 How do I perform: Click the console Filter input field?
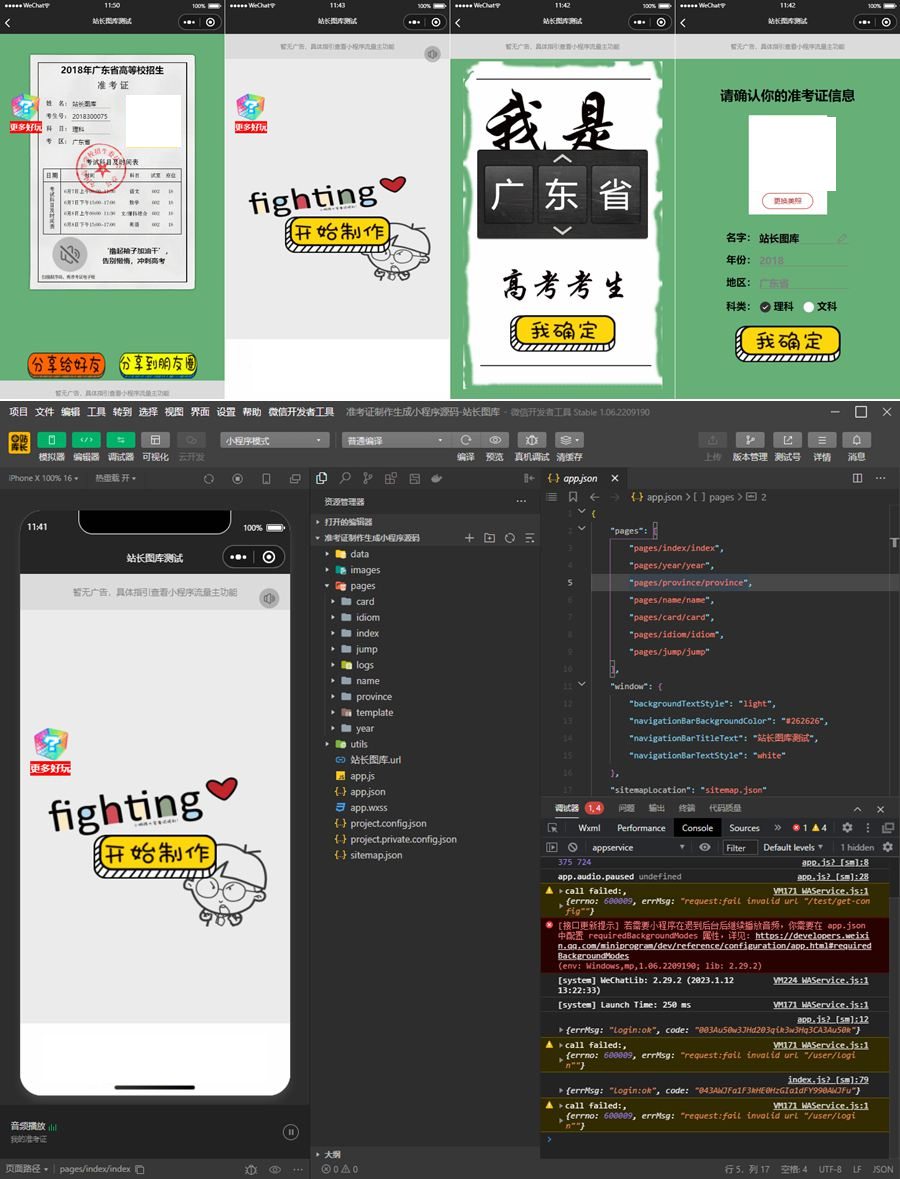coord(738,847)
